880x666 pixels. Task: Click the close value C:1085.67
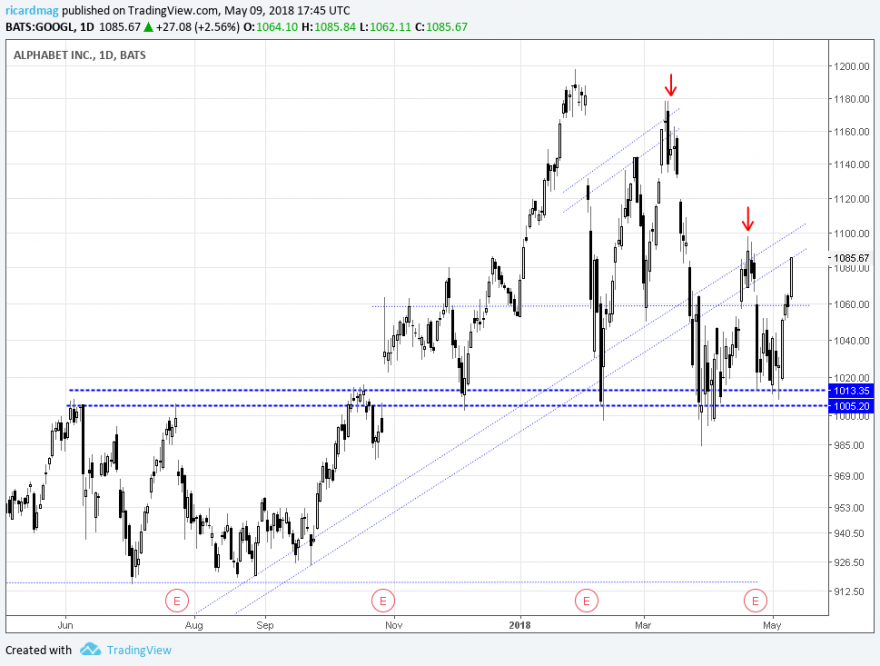(x=441, y=27)
